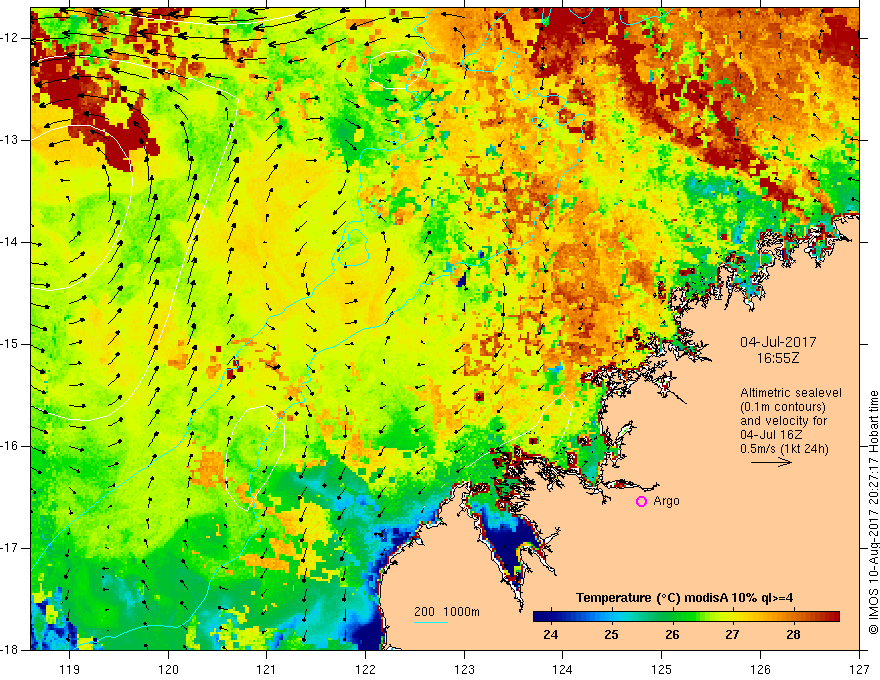Click the longitude axis label '123'
This screenshot has width=880, height=680.
tap(464, 669)
